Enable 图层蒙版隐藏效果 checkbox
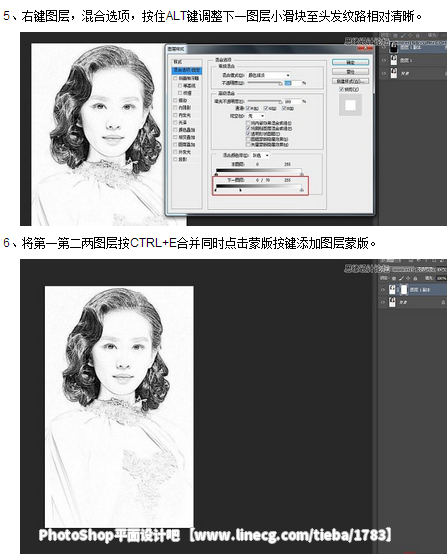This screenshot has height=554, width=447. pos(248,139)
